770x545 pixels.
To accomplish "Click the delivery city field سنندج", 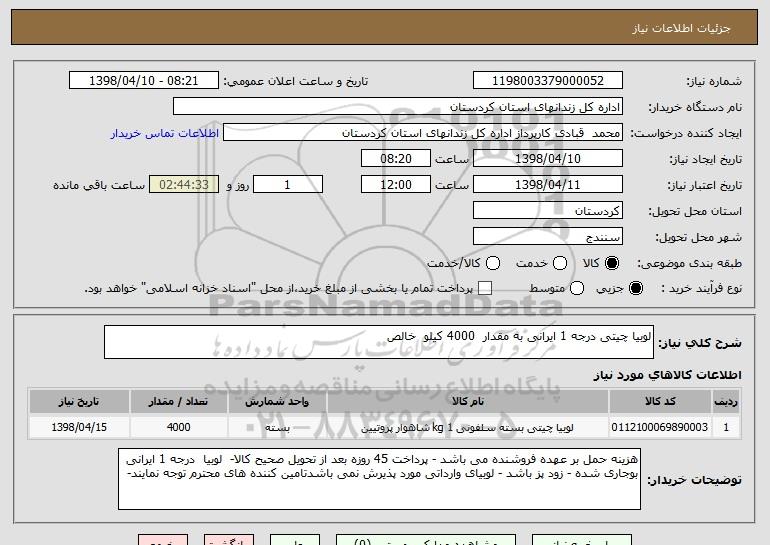I will [548, 237].
